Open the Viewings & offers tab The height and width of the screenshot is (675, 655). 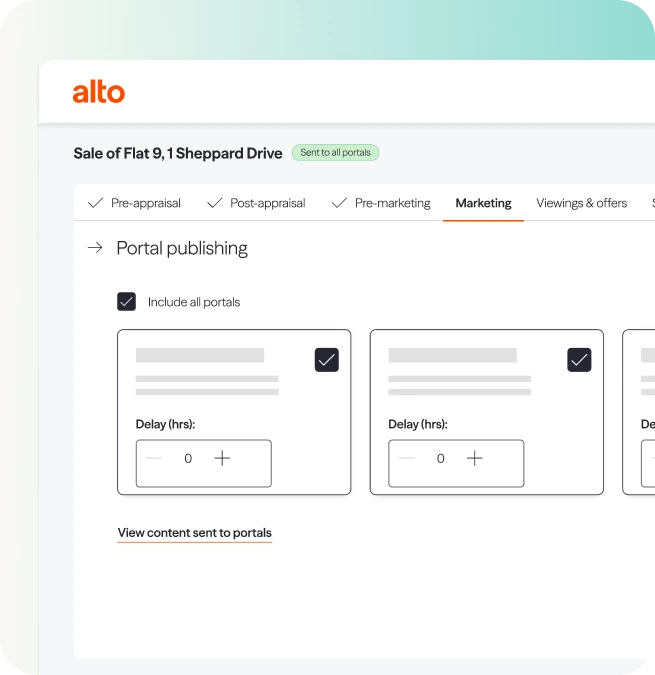[x=581, y=203]
